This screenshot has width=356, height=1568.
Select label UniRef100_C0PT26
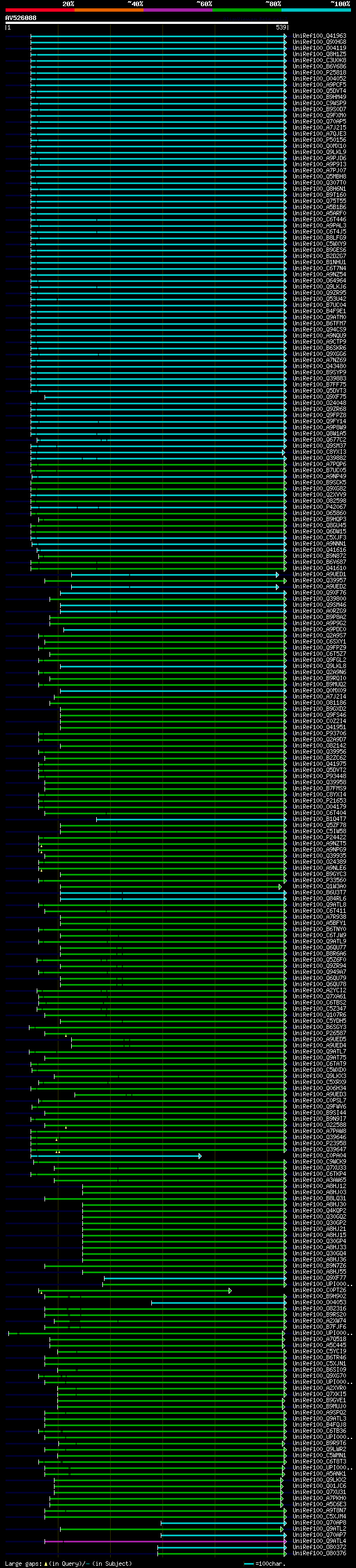point(319,1290)
